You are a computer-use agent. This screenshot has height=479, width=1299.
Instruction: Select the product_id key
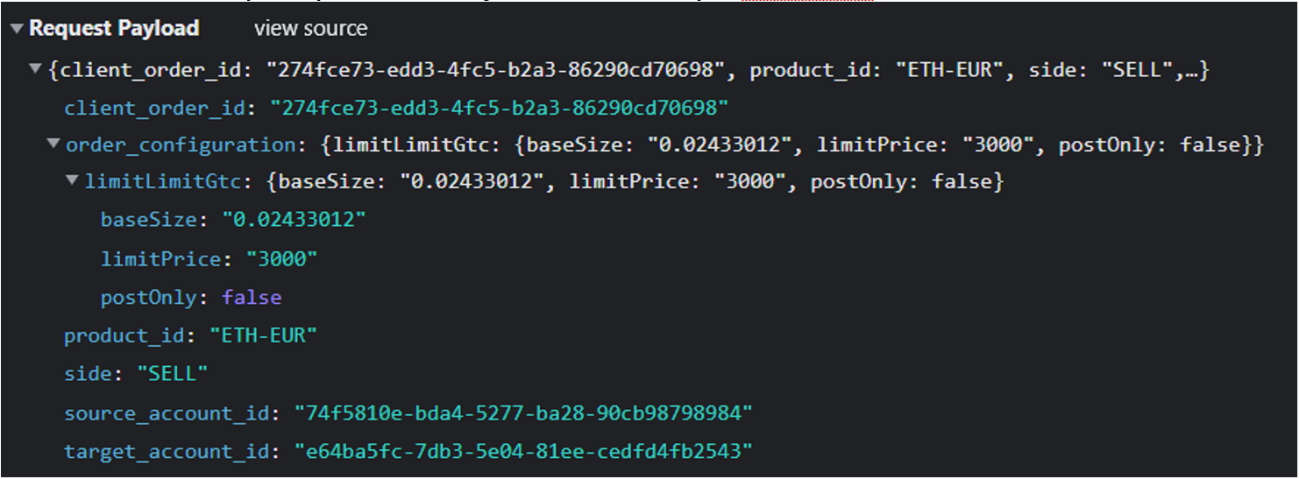coord(130,336)
